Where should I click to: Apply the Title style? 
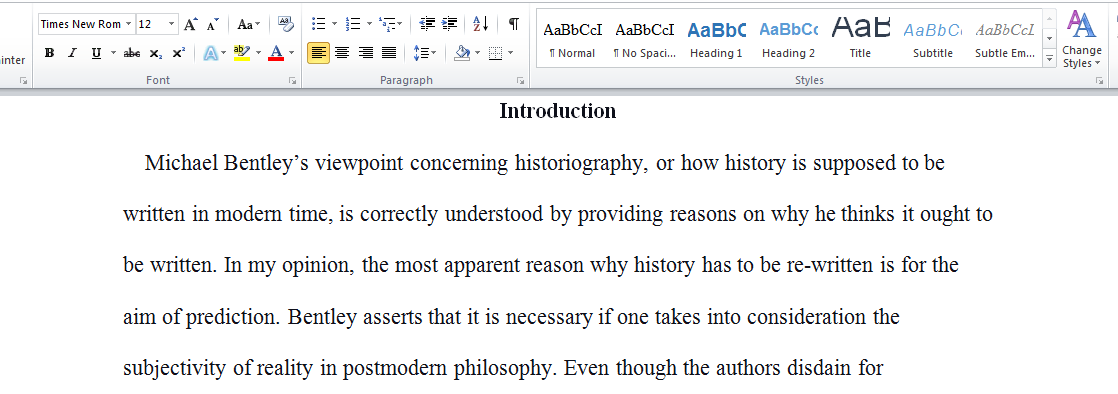(860, 38)
